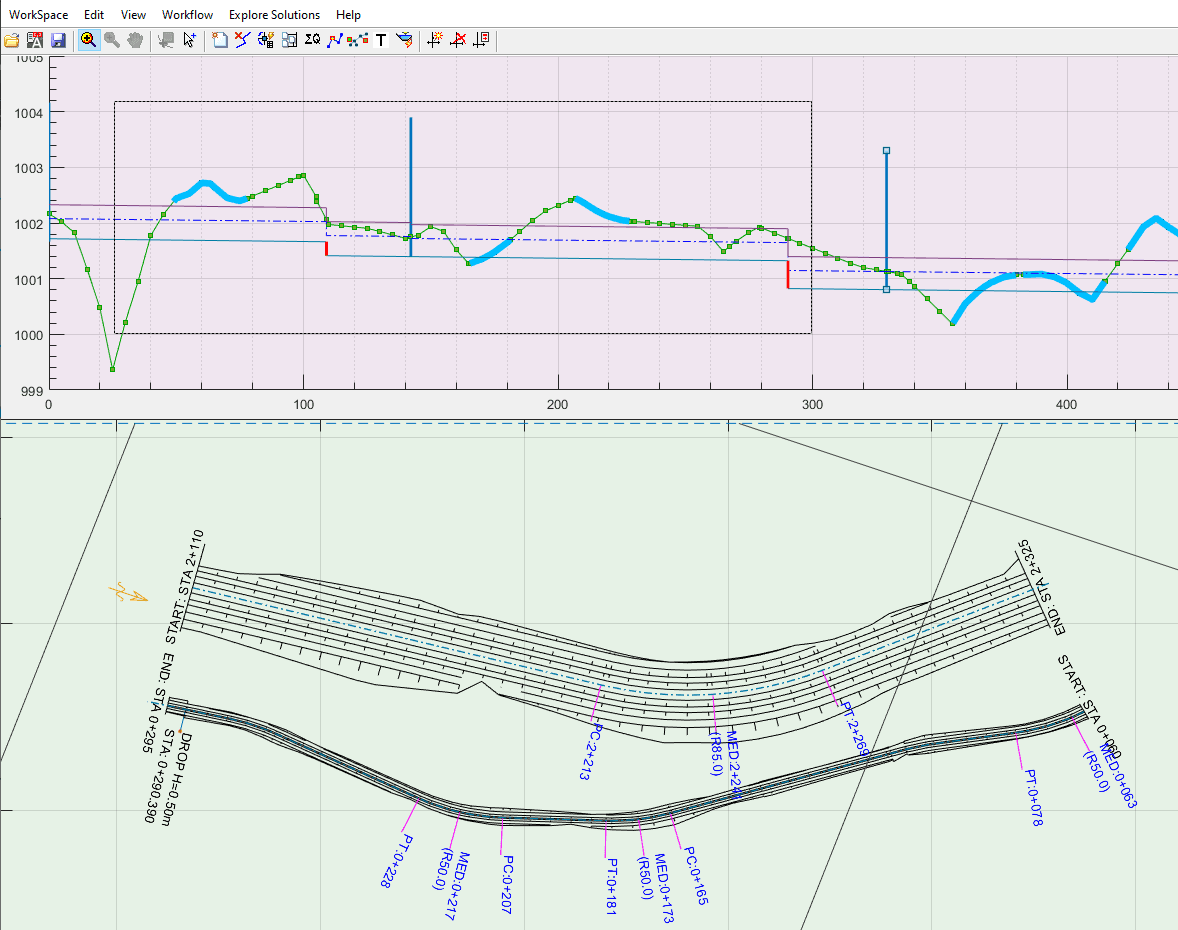Click the ΣQ flow summation icon

(312, 40)
